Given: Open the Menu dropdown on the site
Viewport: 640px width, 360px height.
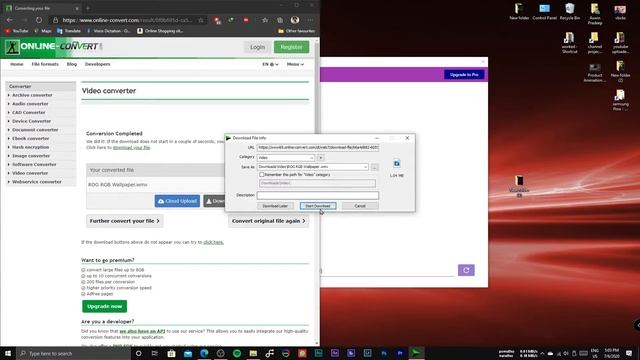Looking at the screenshot, I should 295,64.
